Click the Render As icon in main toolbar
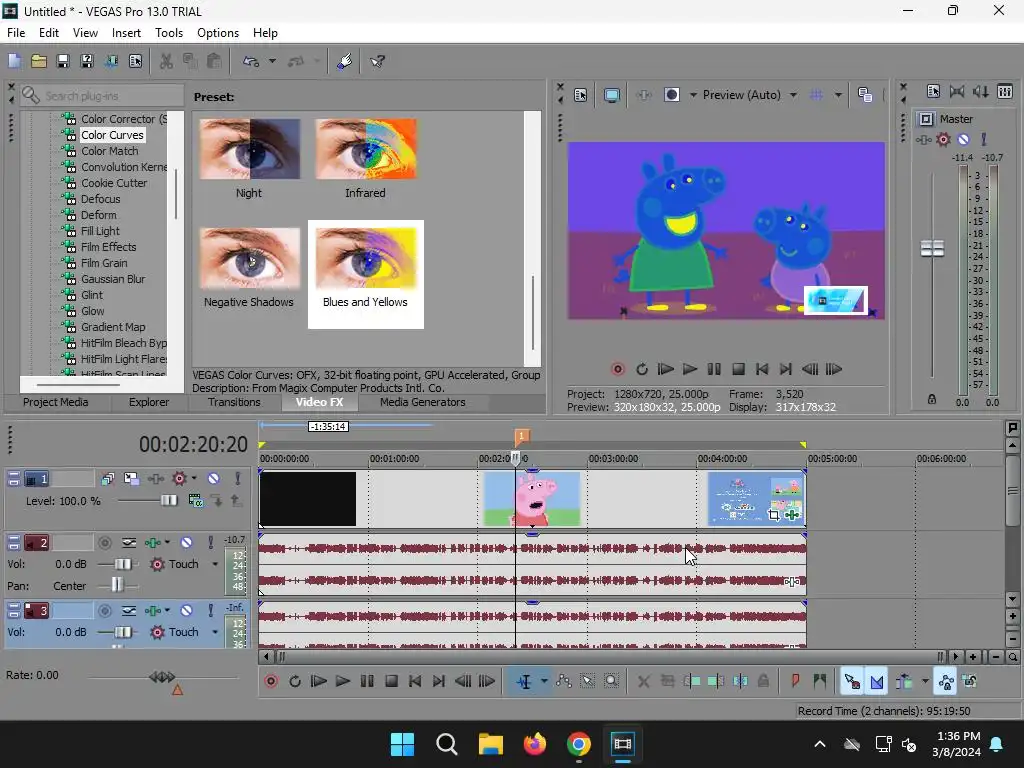 pyautogui.click(x=112, y=61)
